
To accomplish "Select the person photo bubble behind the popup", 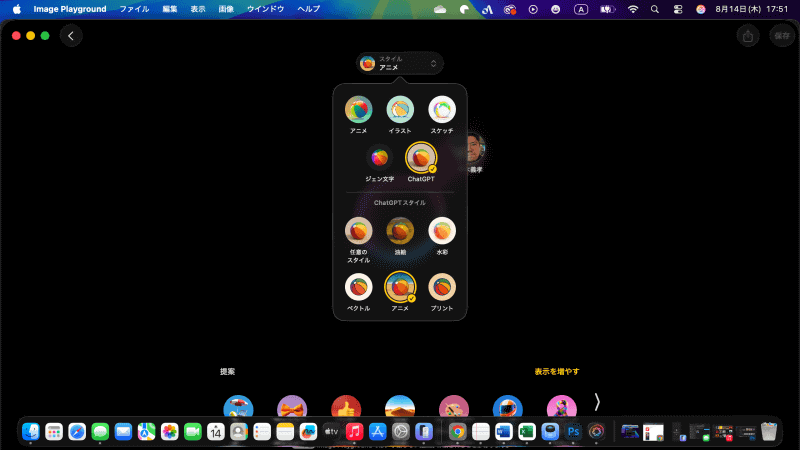I will tap(476, 148).
